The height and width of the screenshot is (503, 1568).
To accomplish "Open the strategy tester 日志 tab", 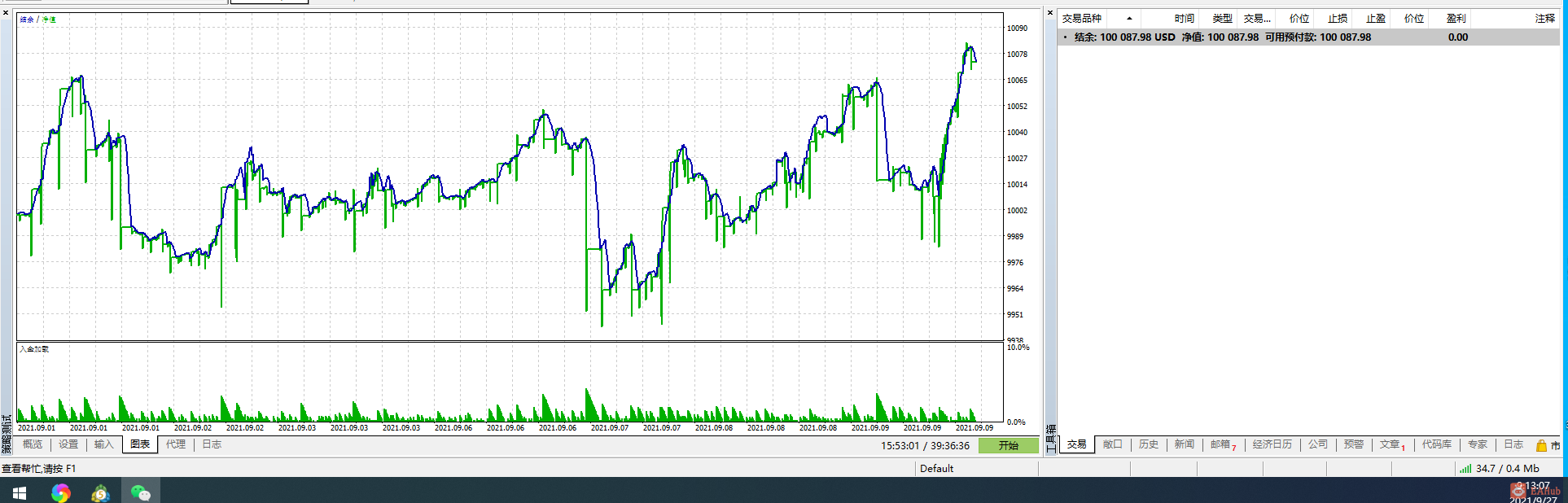I will pyautogui.click(x=212, y=444).
